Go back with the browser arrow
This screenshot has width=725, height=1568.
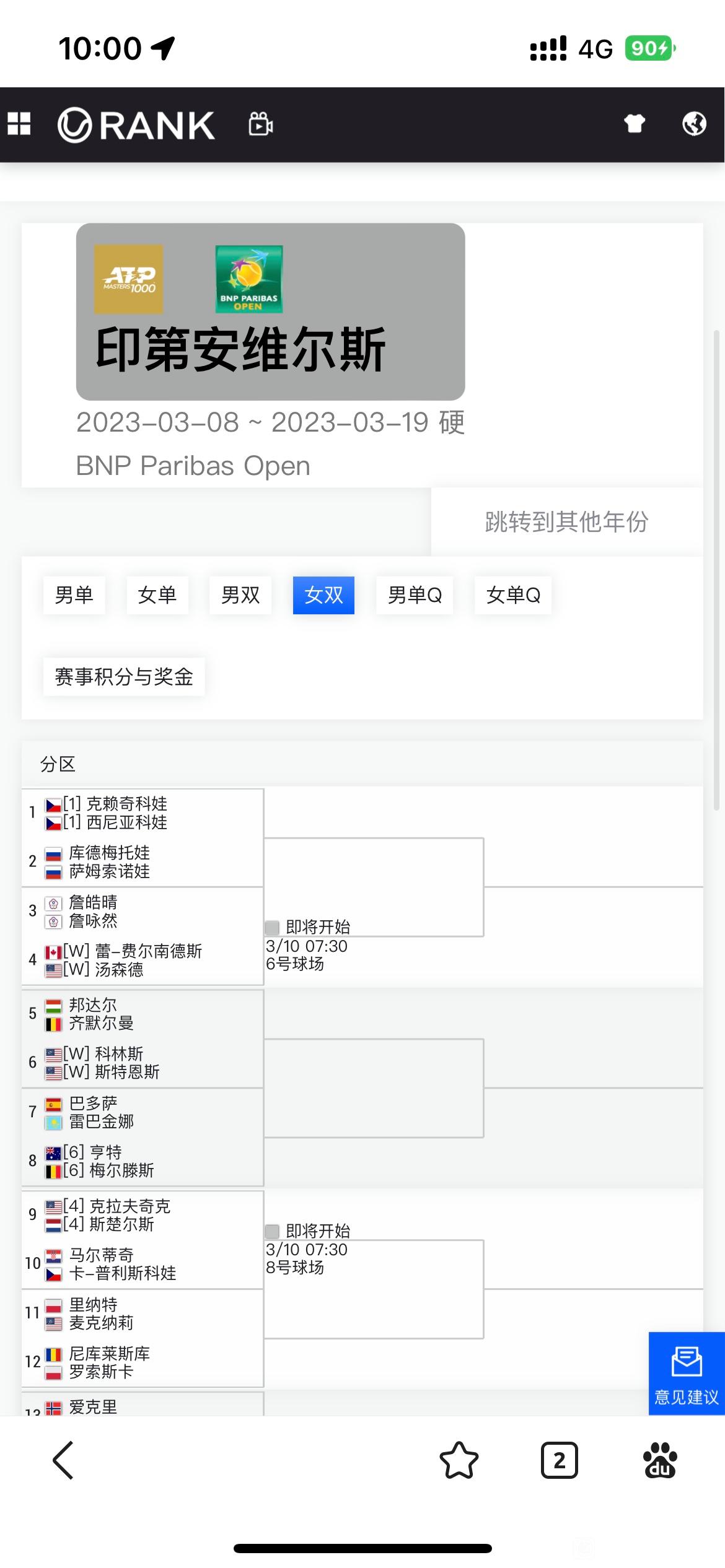(63, 1460)
